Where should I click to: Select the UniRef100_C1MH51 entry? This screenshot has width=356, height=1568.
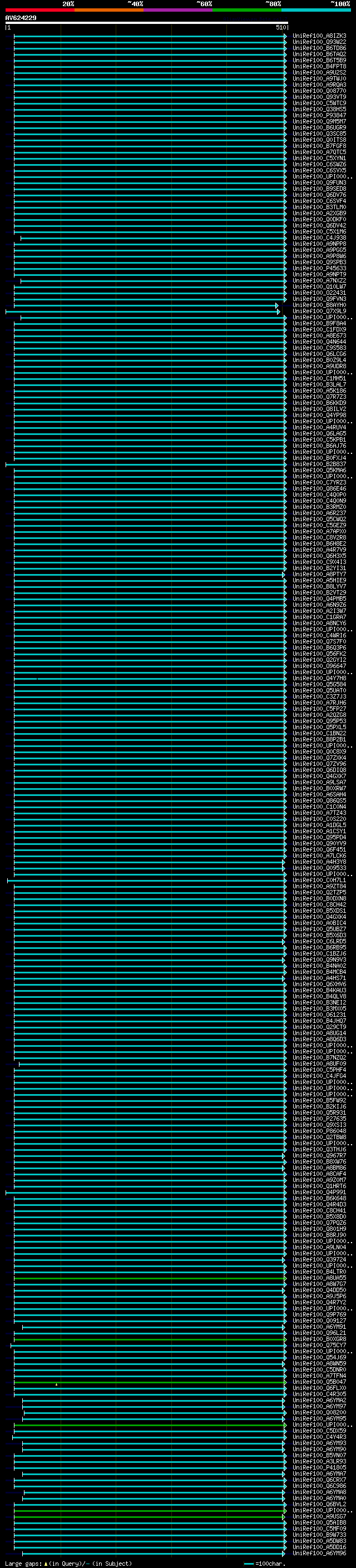coord(319,379)
